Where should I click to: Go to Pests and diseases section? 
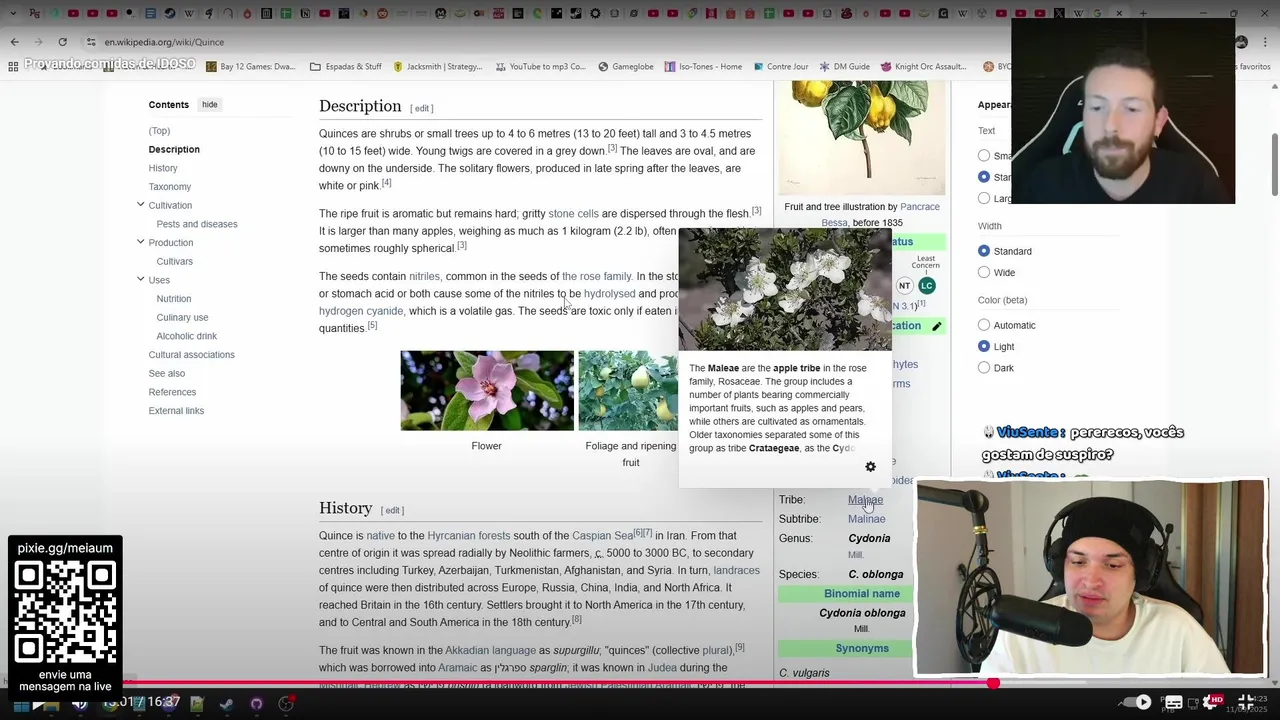click(196, 224)
